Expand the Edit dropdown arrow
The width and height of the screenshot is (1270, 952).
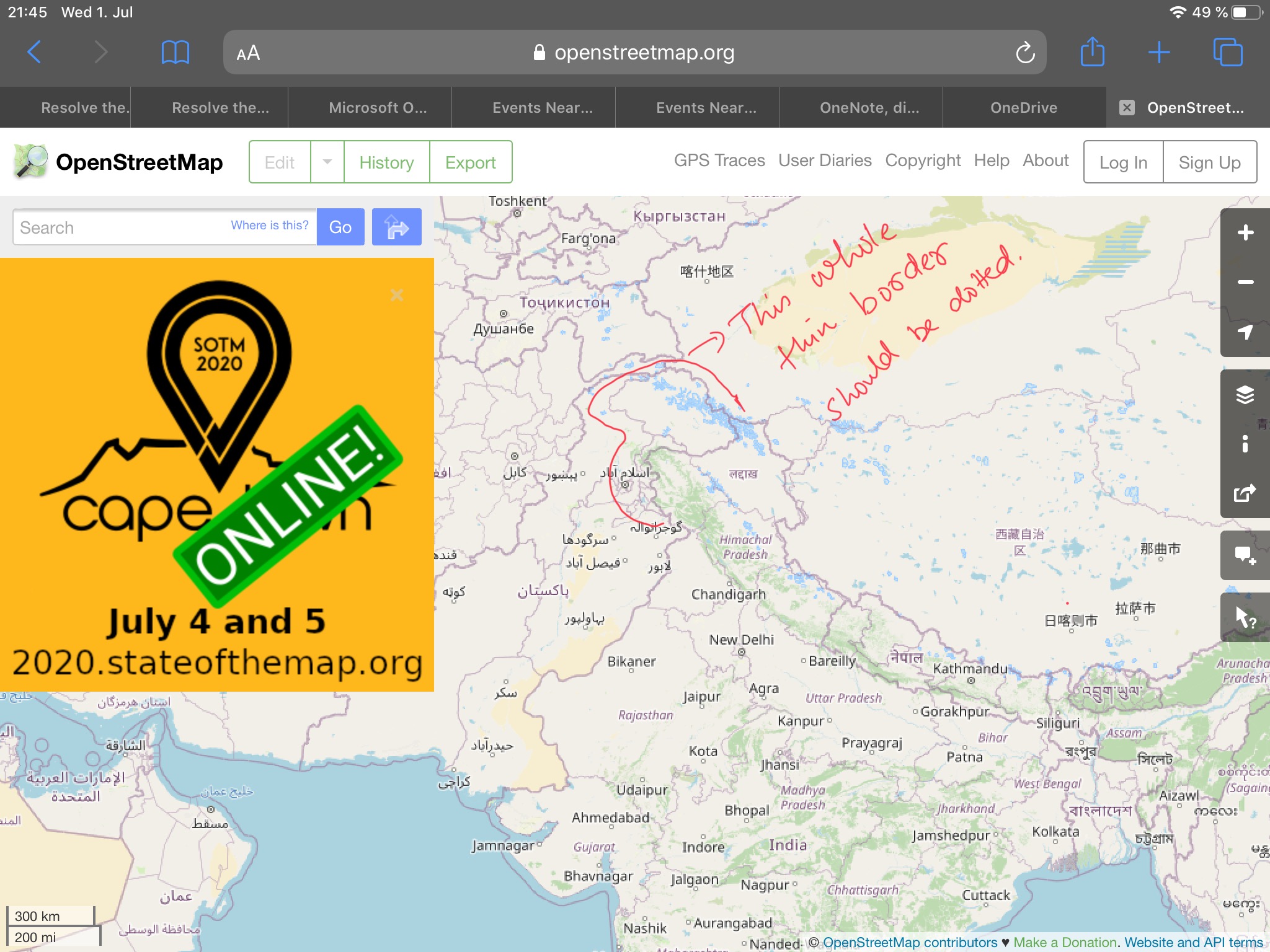[x=327, y=162]
